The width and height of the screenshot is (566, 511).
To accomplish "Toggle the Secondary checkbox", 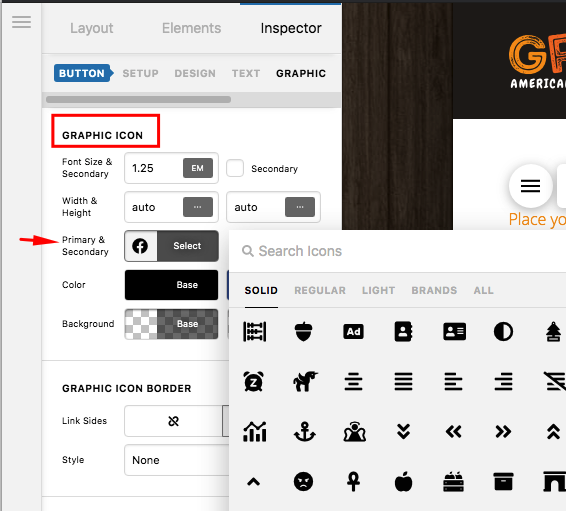I will (235, 169).
